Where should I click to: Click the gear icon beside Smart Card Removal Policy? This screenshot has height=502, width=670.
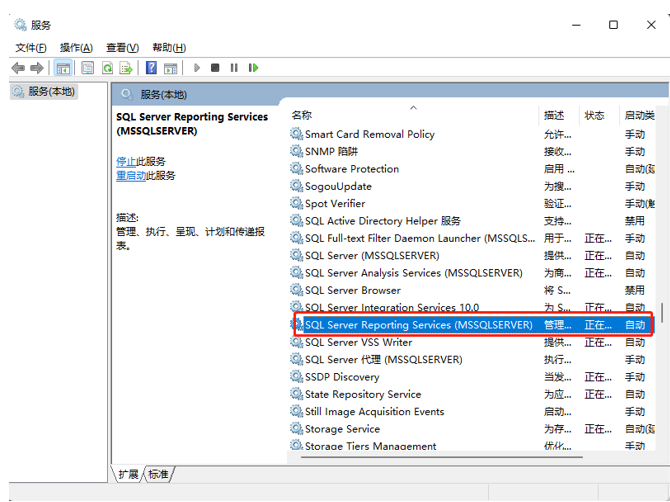[297, 134]
